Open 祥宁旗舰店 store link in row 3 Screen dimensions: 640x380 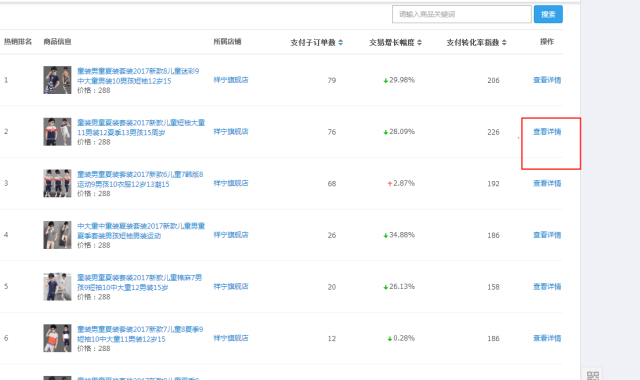231,183
